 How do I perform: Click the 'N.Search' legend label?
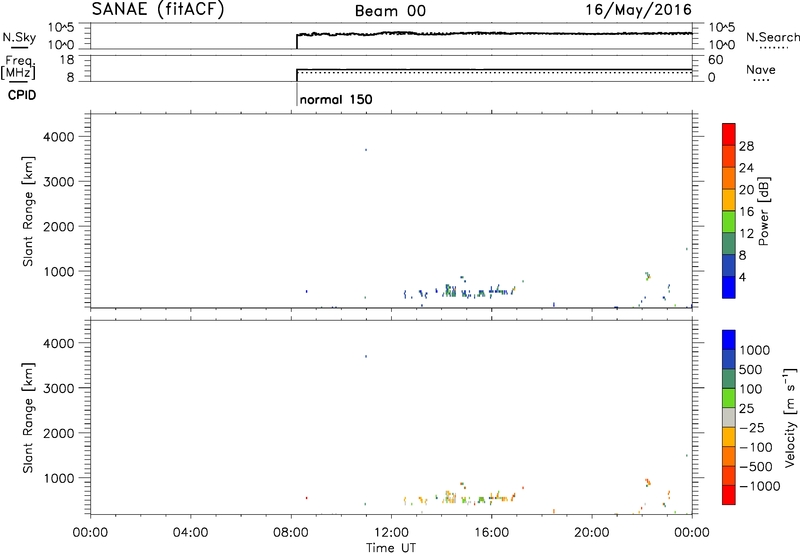coord(772,37)
